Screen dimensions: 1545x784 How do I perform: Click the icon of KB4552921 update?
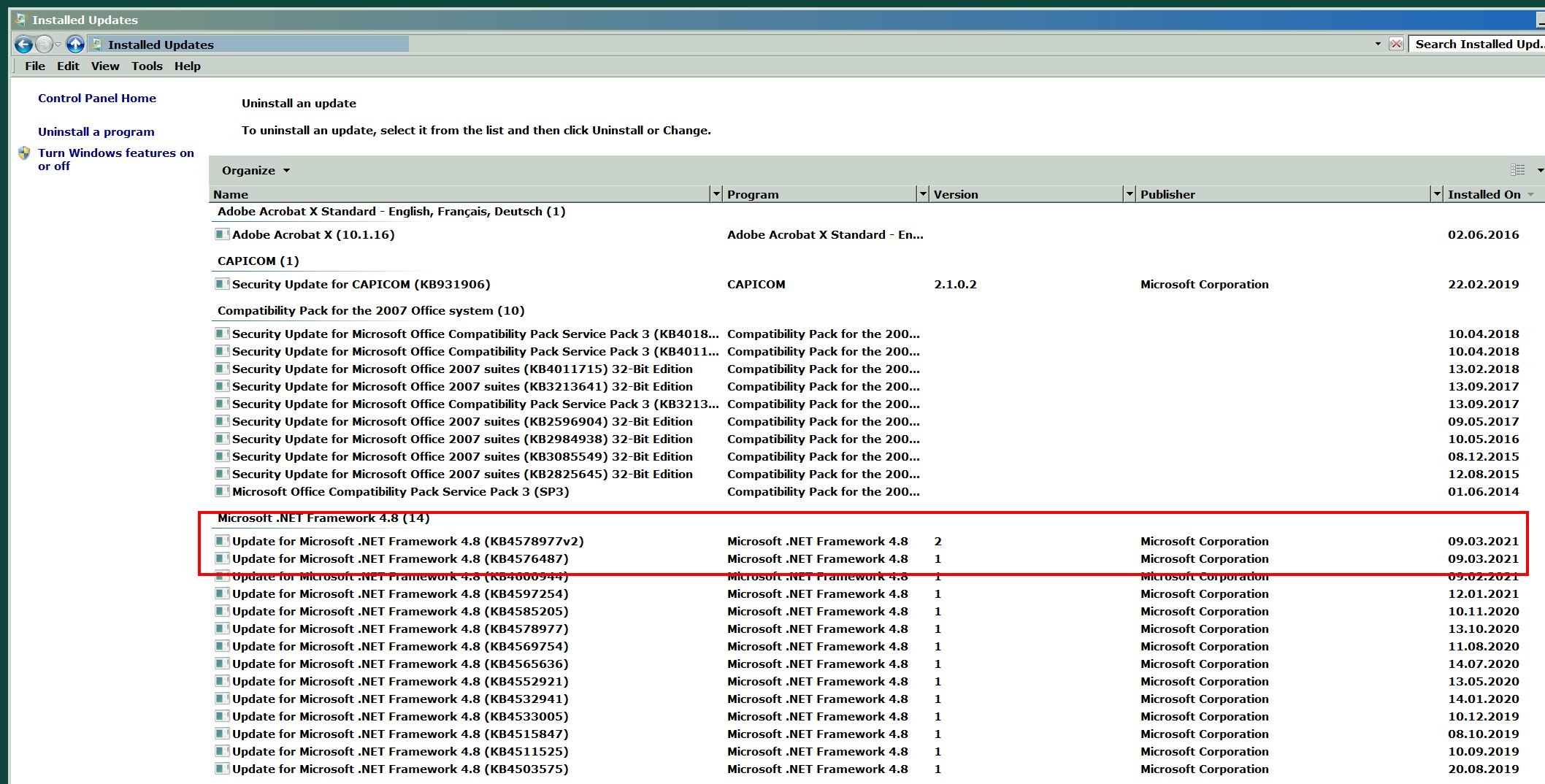click(x=222, y=681)
